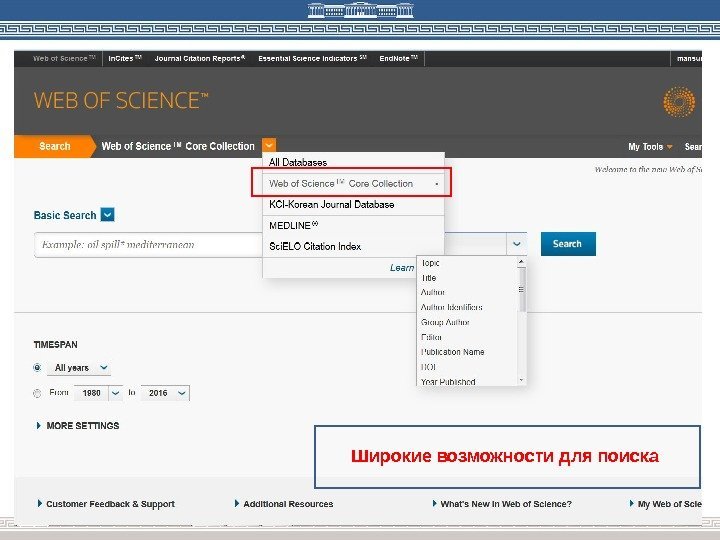This screenshot has width=720, height=540.
Task: Choose Author in the field list
Action: (x=467, y=292)
